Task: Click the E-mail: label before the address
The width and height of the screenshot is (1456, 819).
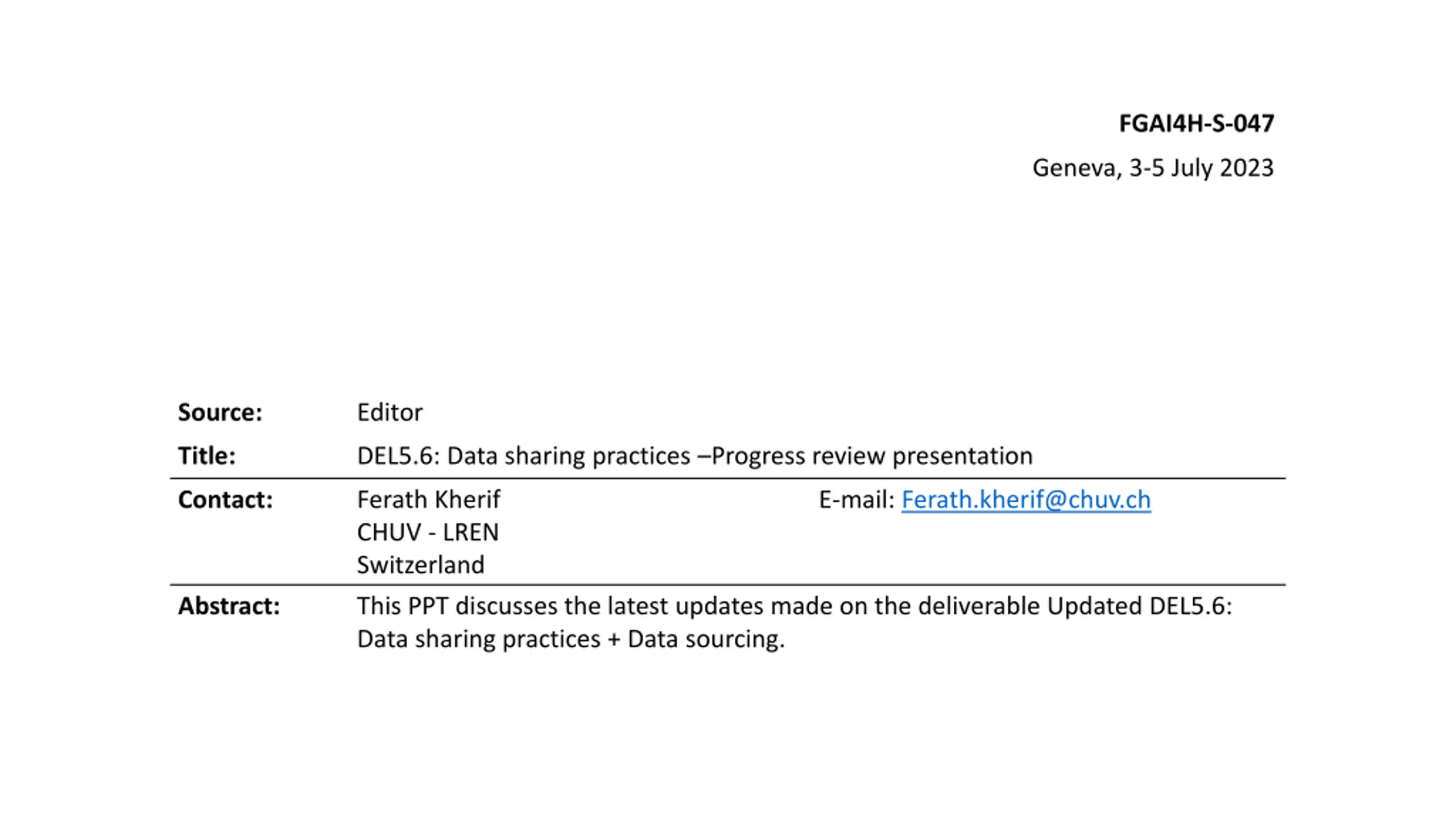Action: tap(857, 499)
